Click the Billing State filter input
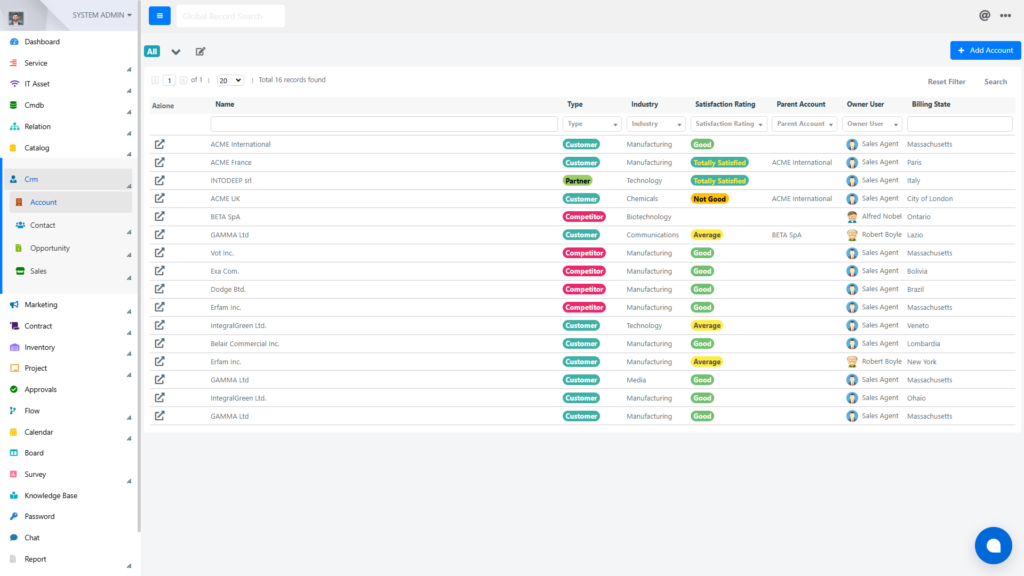This screenshot has height=576, width=1024. [959, 124]
